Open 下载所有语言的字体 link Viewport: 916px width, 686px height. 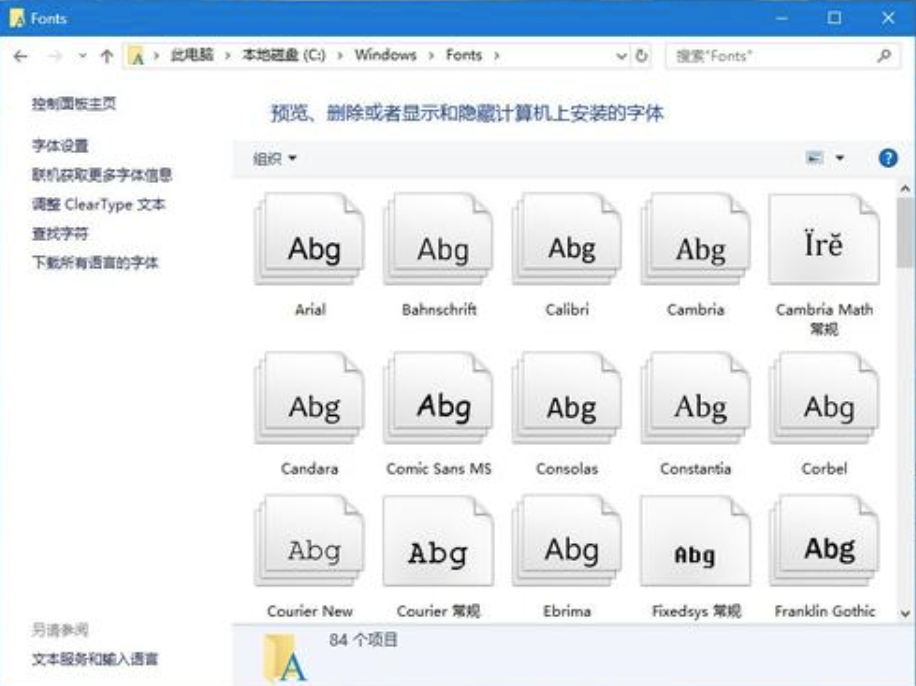tap(95, 262)
